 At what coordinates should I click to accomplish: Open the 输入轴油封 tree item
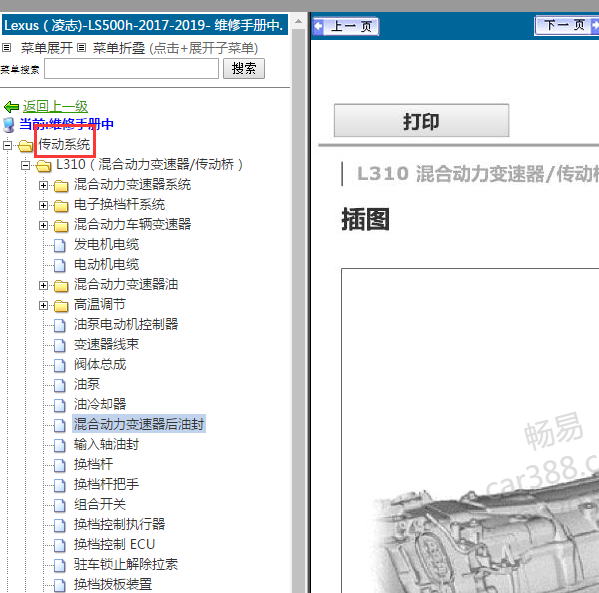(x=106, y=444)
